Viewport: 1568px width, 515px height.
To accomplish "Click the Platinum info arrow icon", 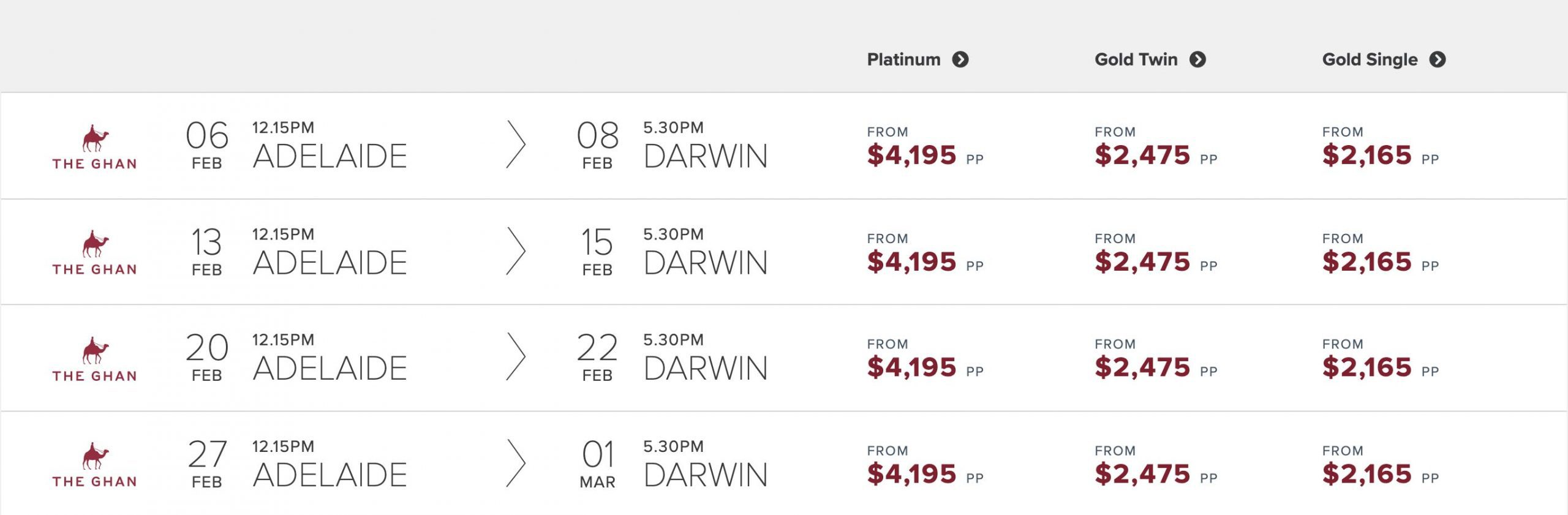I will 960,59.
